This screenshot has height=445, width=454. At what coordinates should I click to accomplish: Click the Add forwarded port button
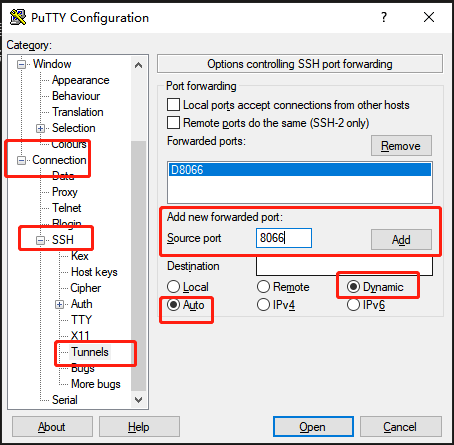coord(401,239)
